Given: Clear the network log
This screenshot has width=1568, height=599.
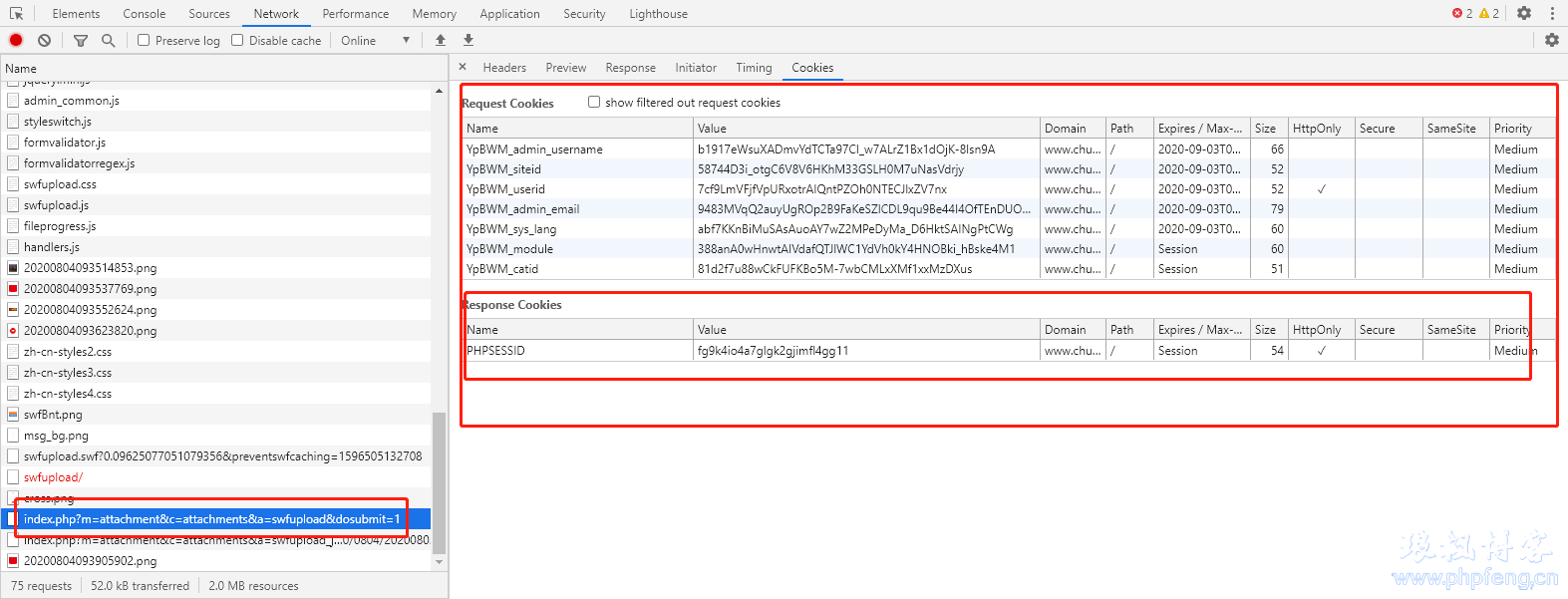Looking at the screenshot, I should (x=44, y=41).
